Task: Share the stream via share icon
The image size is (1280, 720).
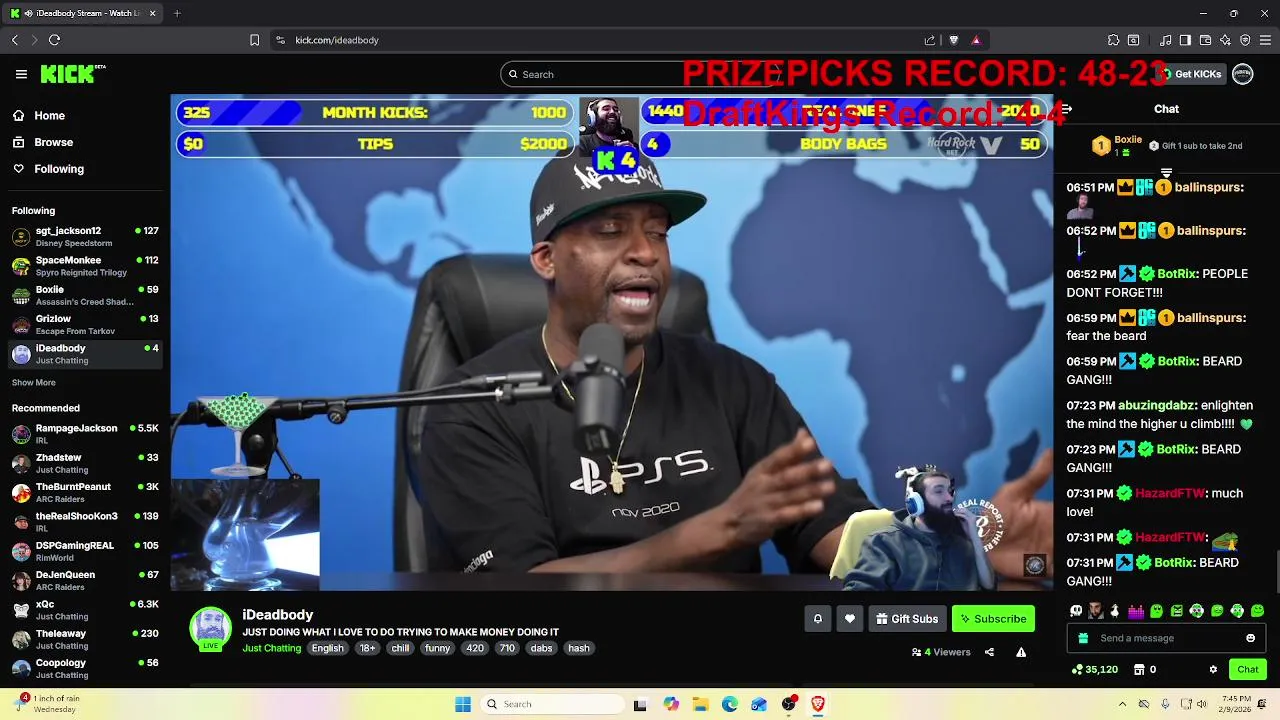Action: coord(989,652)
